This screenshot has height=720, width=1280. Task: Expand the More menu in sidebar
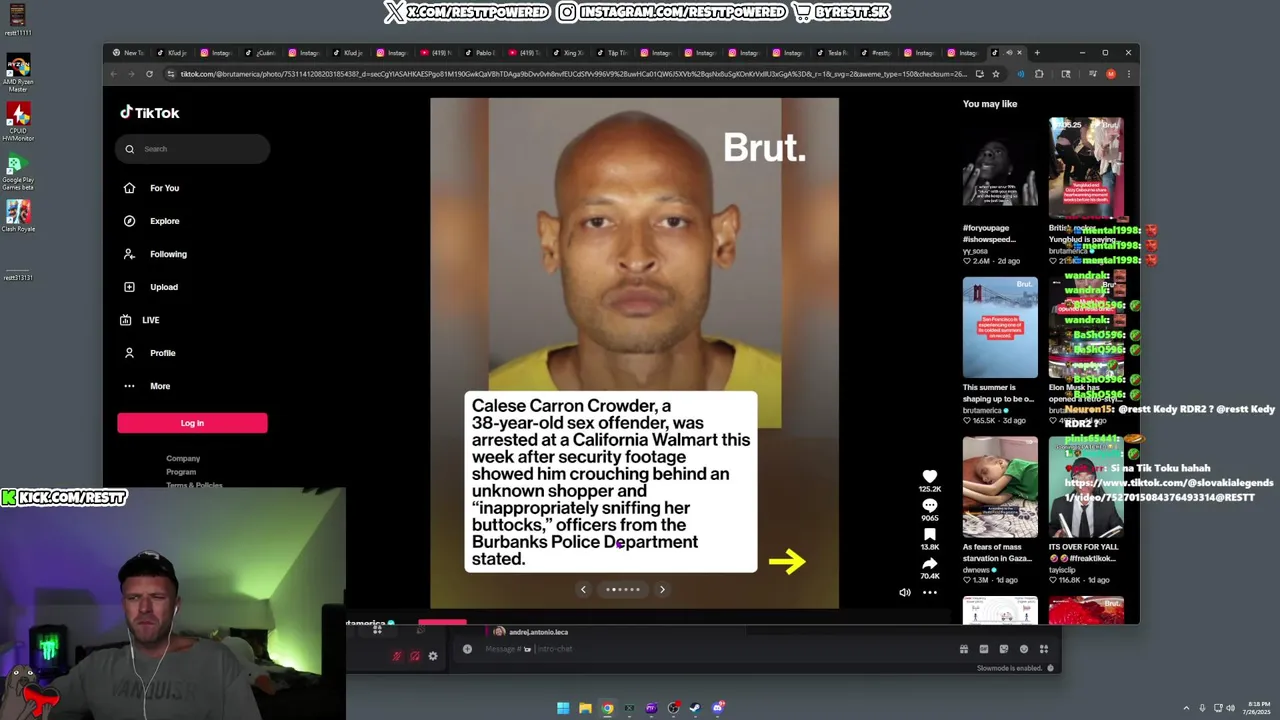click(x=146, y=386)
